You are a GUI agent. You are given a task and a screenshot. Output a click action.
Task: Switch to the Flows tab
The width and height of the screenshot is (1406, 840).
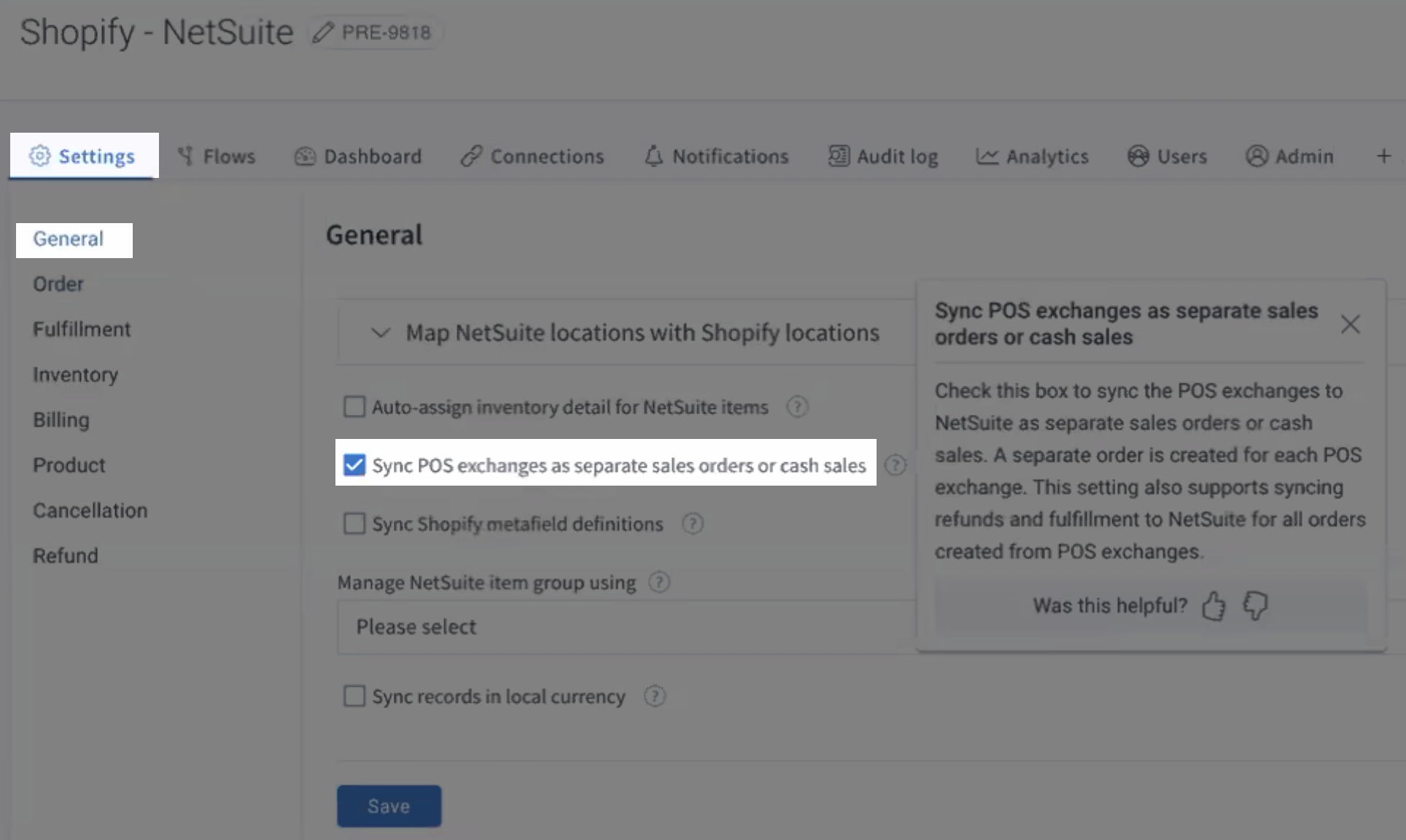[x=217, y=156]
